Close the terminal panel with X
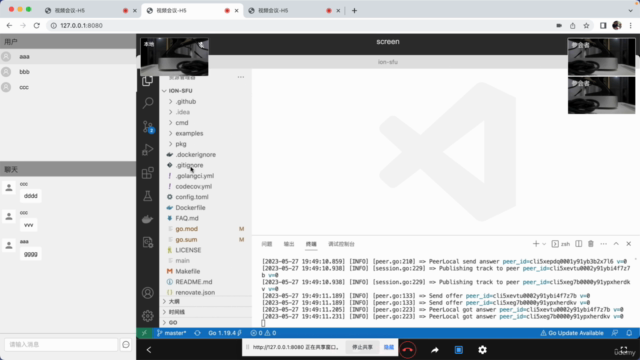The height and width of the screenshot is (360, 640). pos(629,244)
